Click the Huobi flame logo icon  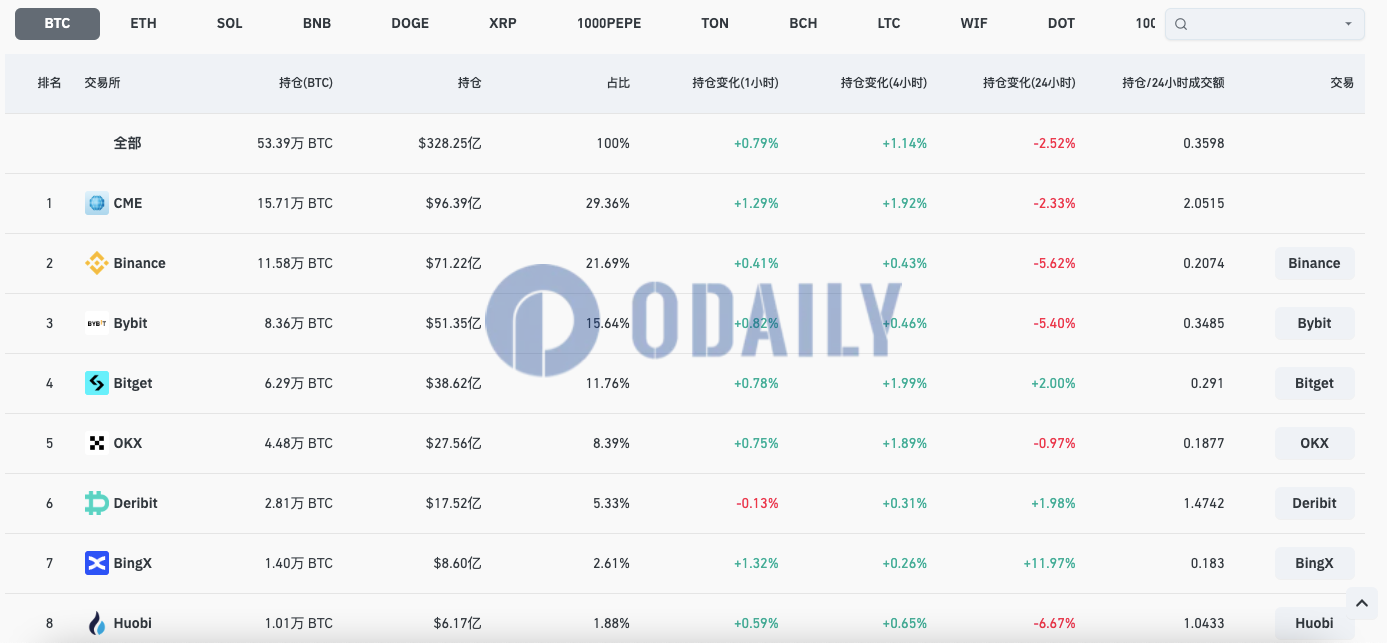click(97, 623)
